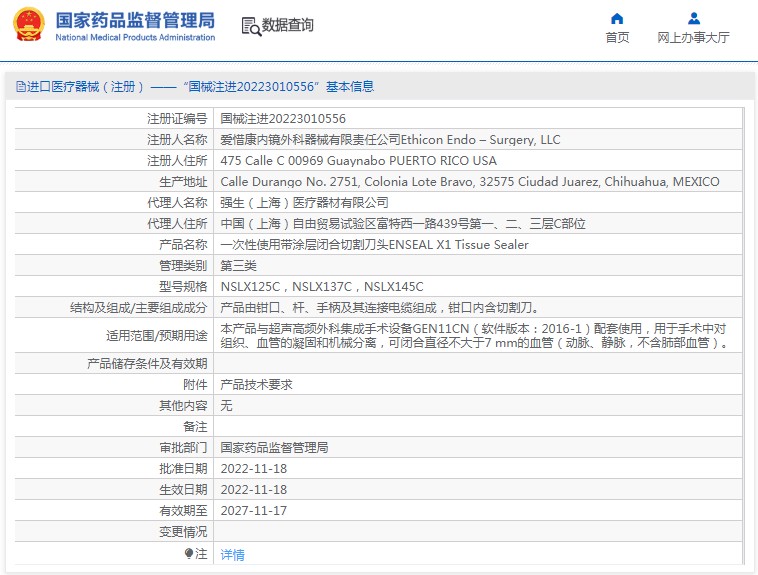Click the 管理类别 label
758x575 pixels.
pyautogui.click(x=183, y=265)
